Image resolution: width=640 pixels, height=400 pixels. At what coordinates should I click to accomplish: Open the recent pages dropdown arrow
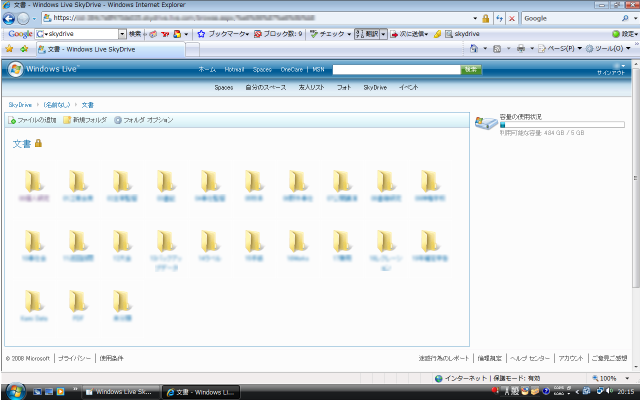coord(34,18)
